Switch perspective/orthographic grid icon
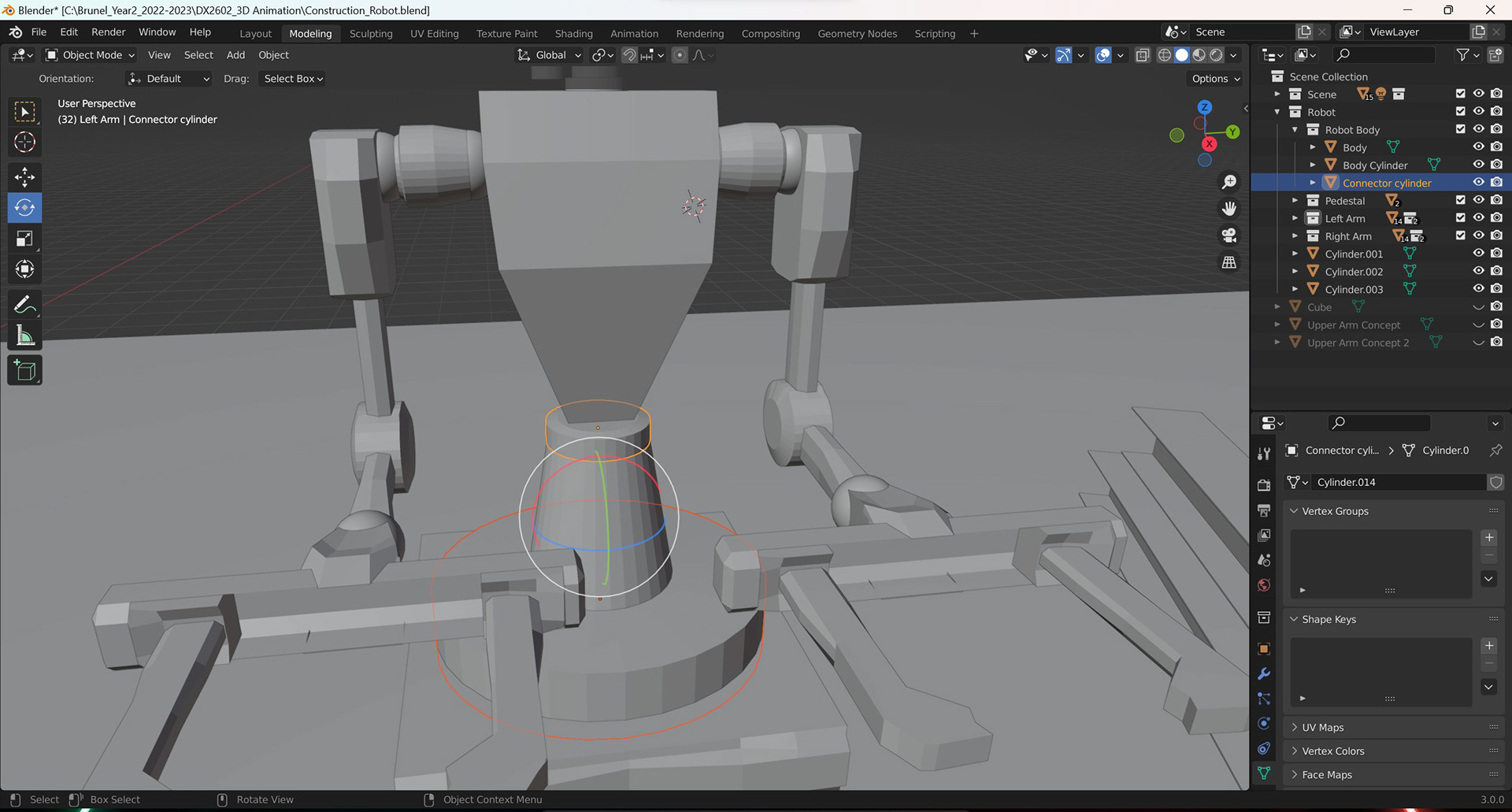This screenshot has height=812, width=1512. 1228,262
